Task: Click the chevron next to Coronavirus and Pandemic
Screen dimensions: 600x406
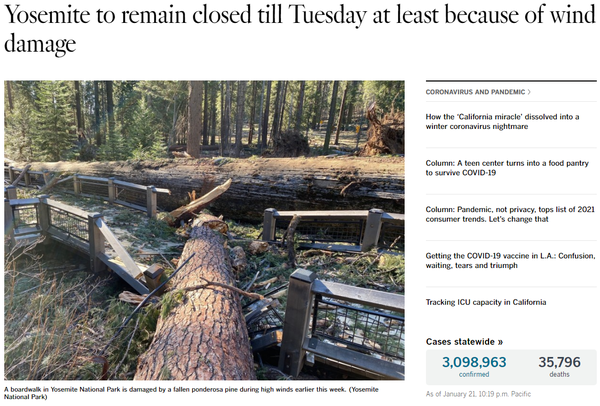Action: click(529, 92)
